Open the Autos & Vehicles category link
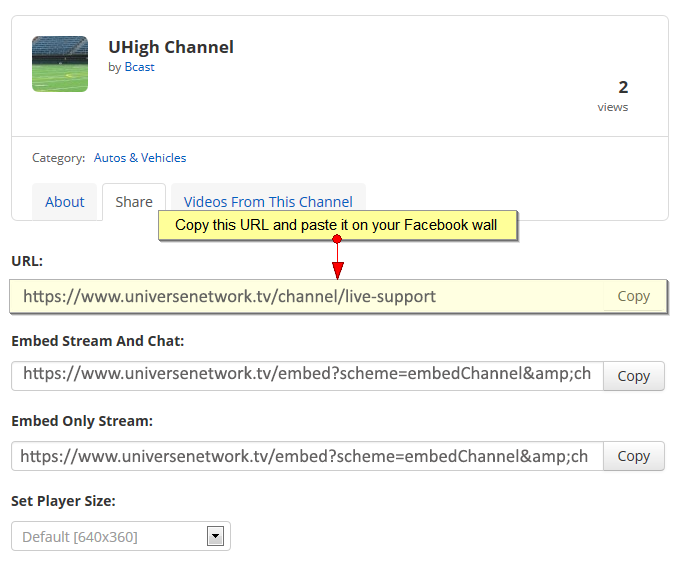689x567 pixels. coord(140,158)
